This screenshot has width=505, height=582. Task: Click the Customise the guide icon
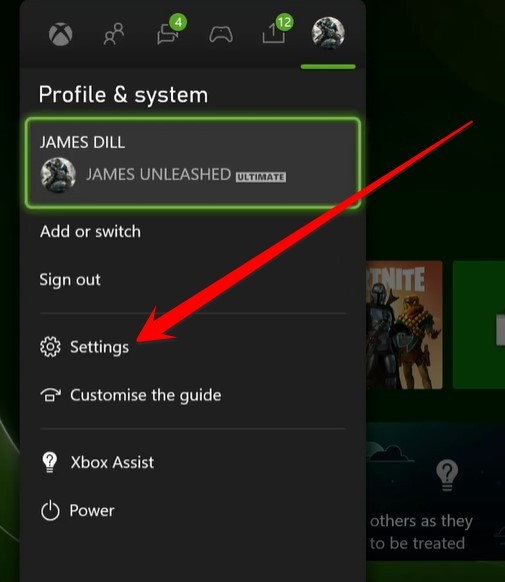[50, 395]
